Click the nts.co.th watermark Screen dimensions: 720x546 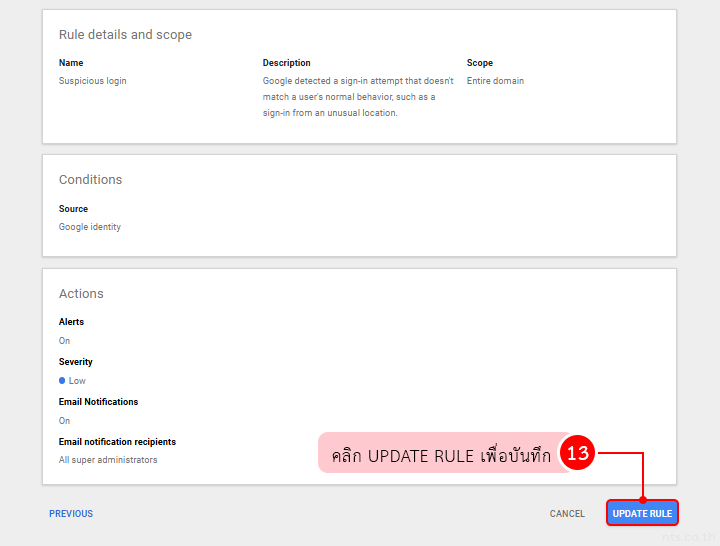(x=682, y=535)
